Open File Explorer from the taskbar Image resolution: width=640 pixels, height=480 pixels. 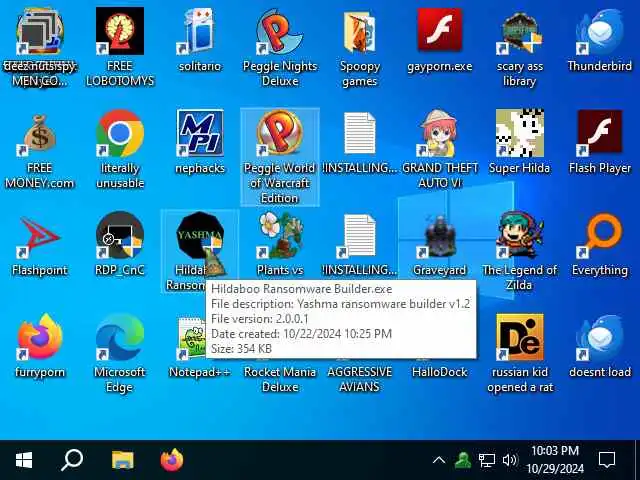click(123, 460)
